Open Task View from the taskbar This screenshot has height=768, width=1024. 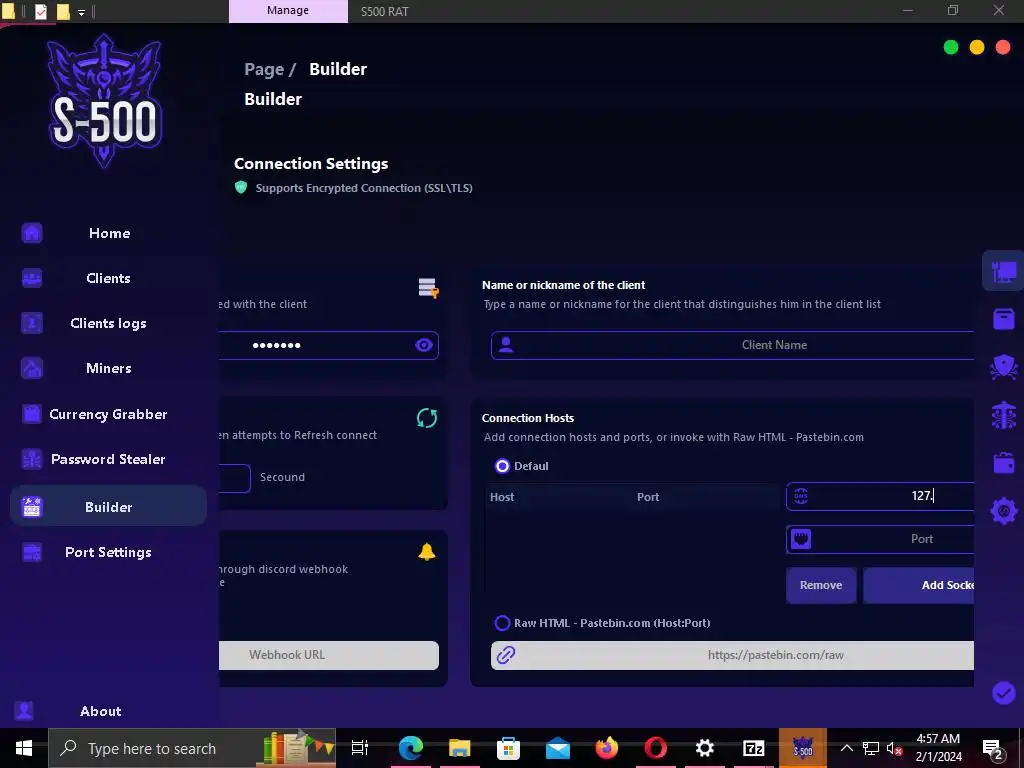(360, 748)
